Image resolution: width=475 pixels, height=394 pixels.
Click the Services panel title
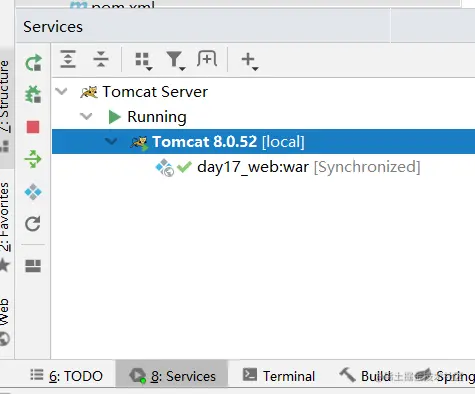(53, 27)
